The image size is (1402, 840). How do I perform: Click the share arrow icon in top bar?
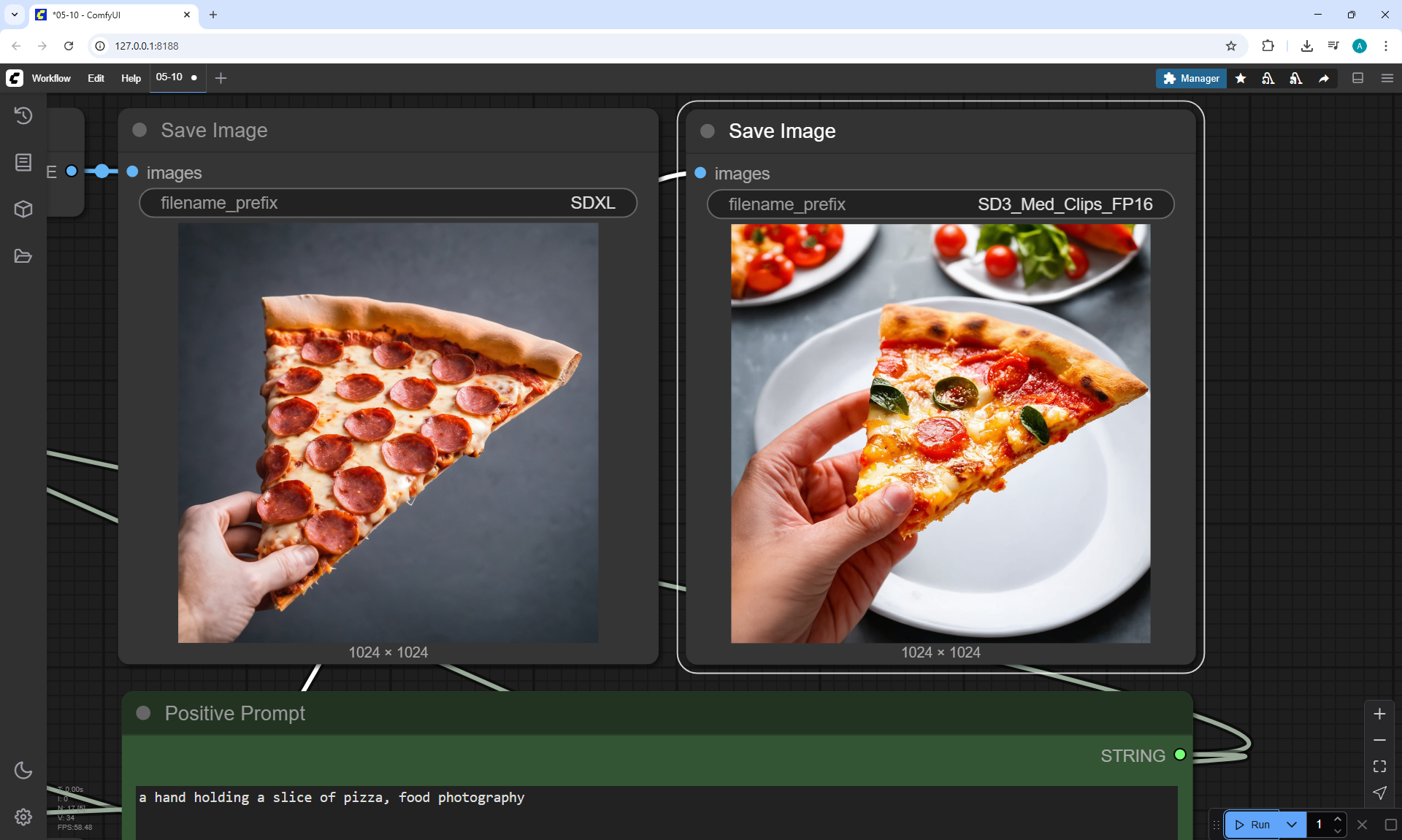(1324, 78)
